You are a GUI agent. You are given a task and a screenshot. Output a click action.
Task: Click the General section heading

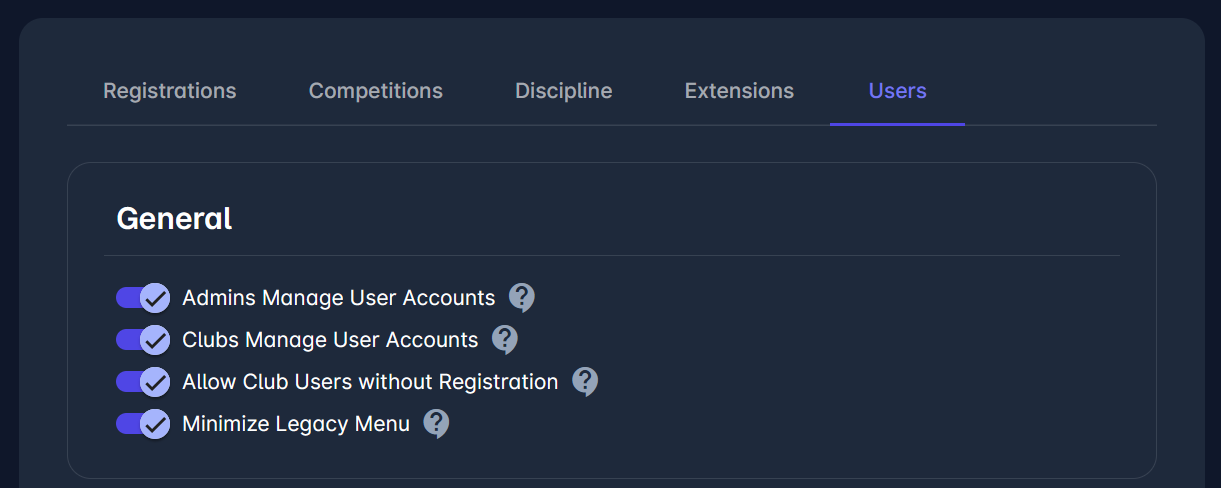click(175, 219)
